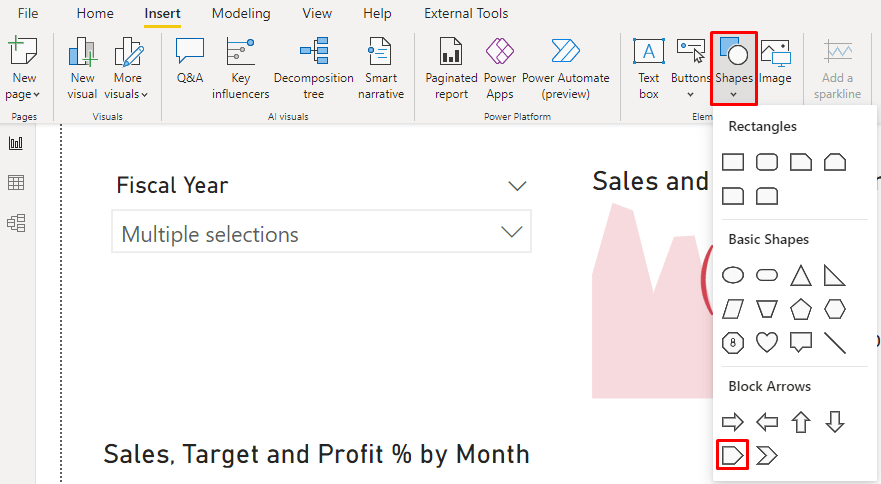
Task: Open the Shapes dropdown menu
Action: (x=733, y=68)
